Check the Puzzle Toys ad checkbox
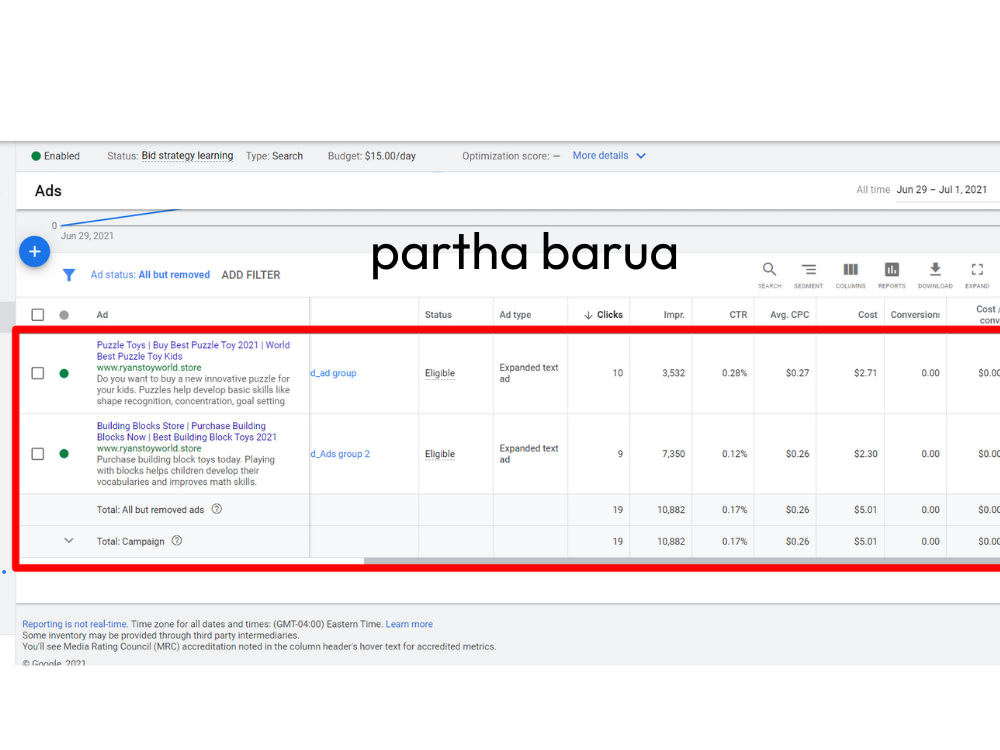Screen dimensions: 1000x750 pos(38,373)
